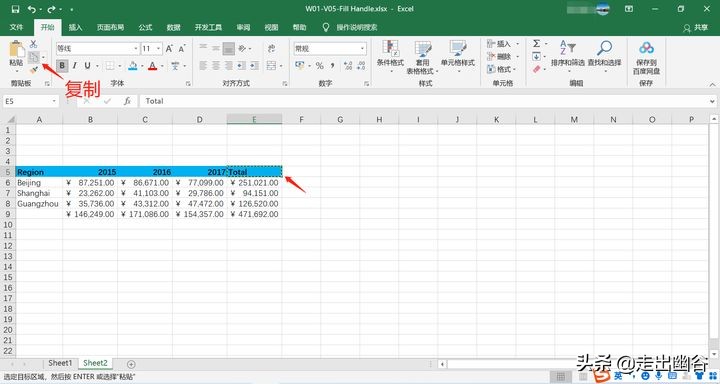720x384 pixels.
Task: Collapse the ribbon with the chevron
Action: pyautogui.click(x=712, y=85)
